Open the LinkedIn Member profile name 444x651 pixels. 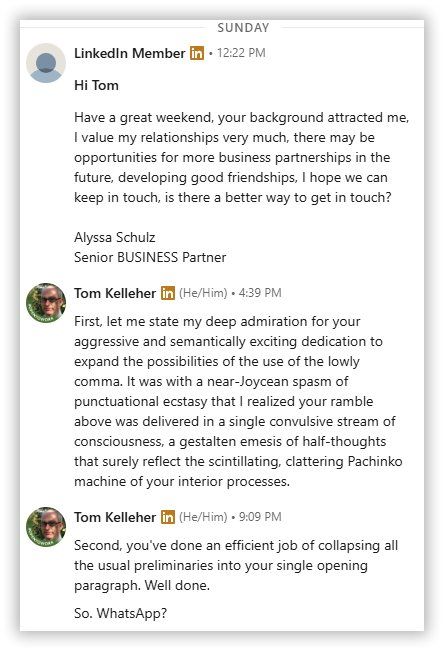click(x=130, y=53)
